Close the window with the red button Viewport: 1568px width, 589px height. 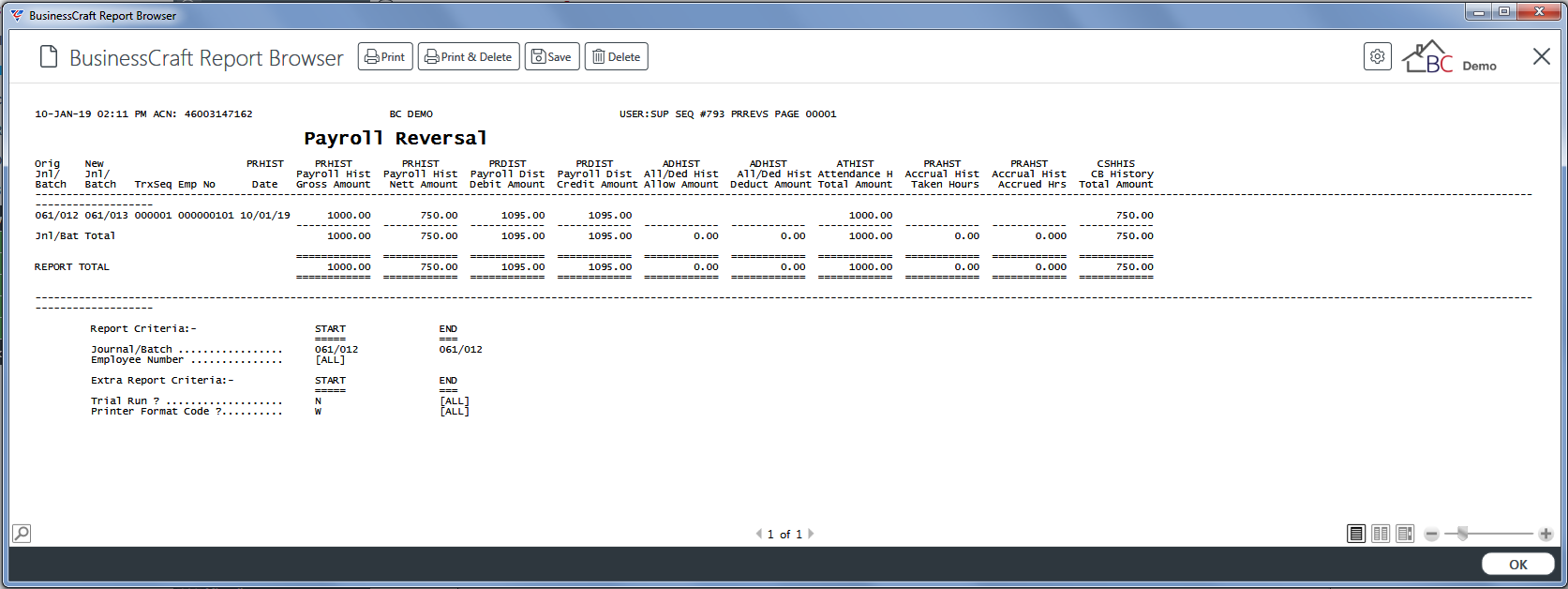coord(1539,11)
